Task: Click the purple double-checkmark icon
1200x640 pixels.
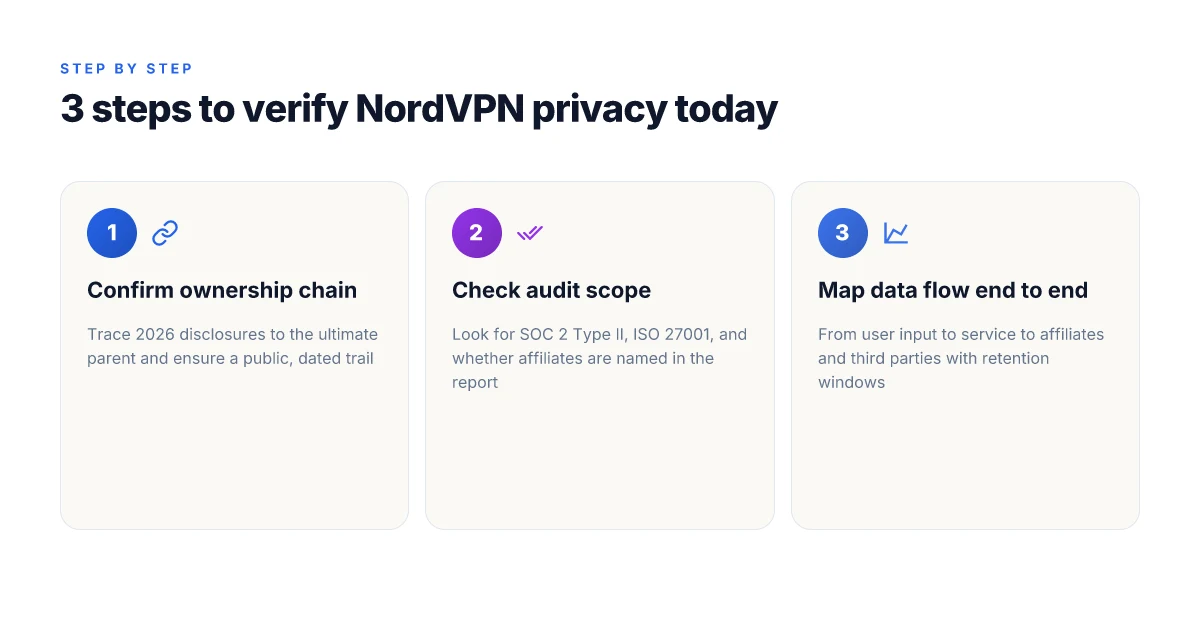Action: (530, 233)
